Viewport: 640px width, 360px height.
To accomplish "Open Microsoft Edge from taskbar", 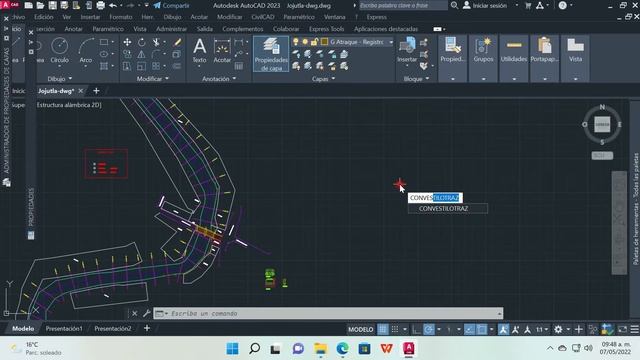I will 342,348.
